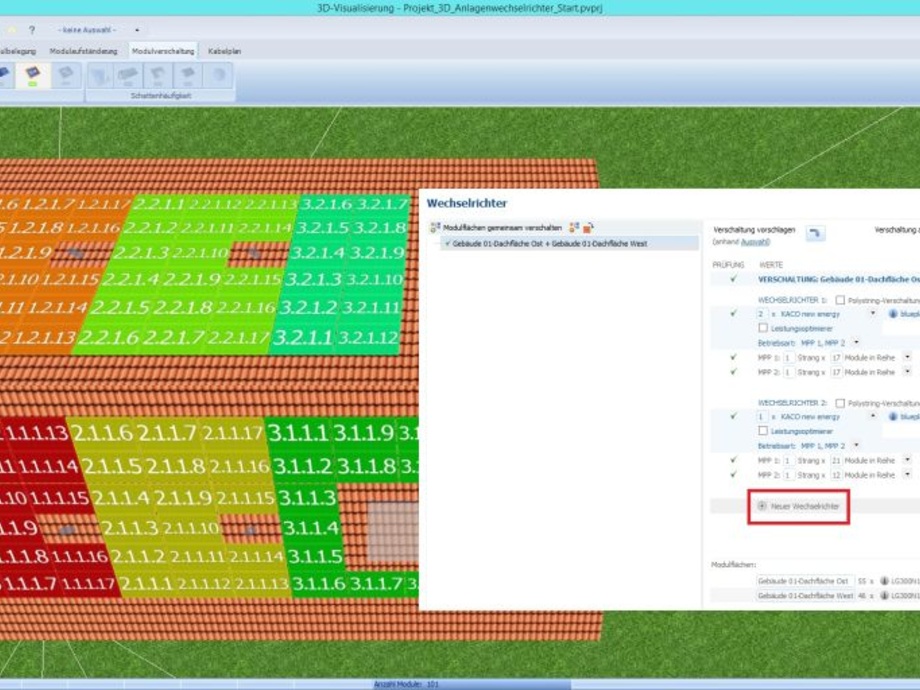Open the 'keine Auswahl' dropdown
Image resolution: width=920 pixels, height=690 pixels.
coord(137,30)
